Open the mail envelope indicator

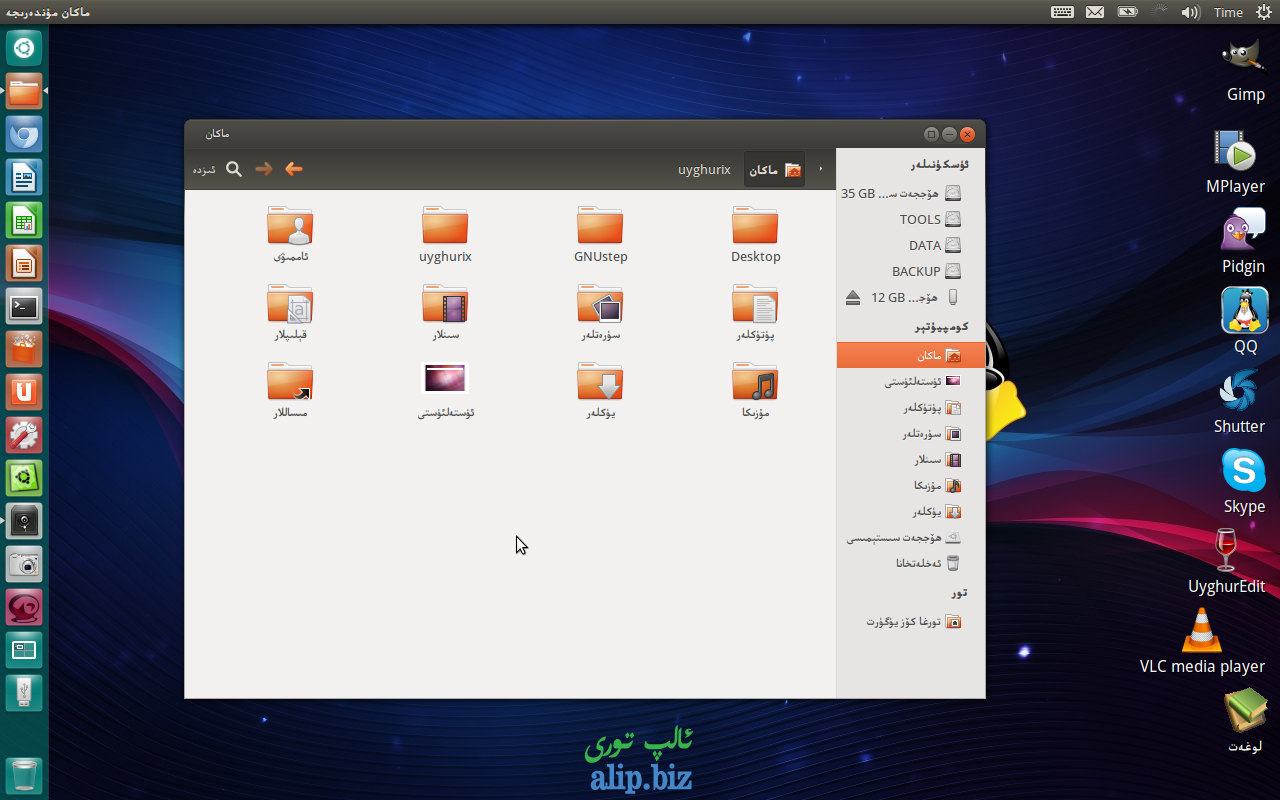[x=1095, y=12]
